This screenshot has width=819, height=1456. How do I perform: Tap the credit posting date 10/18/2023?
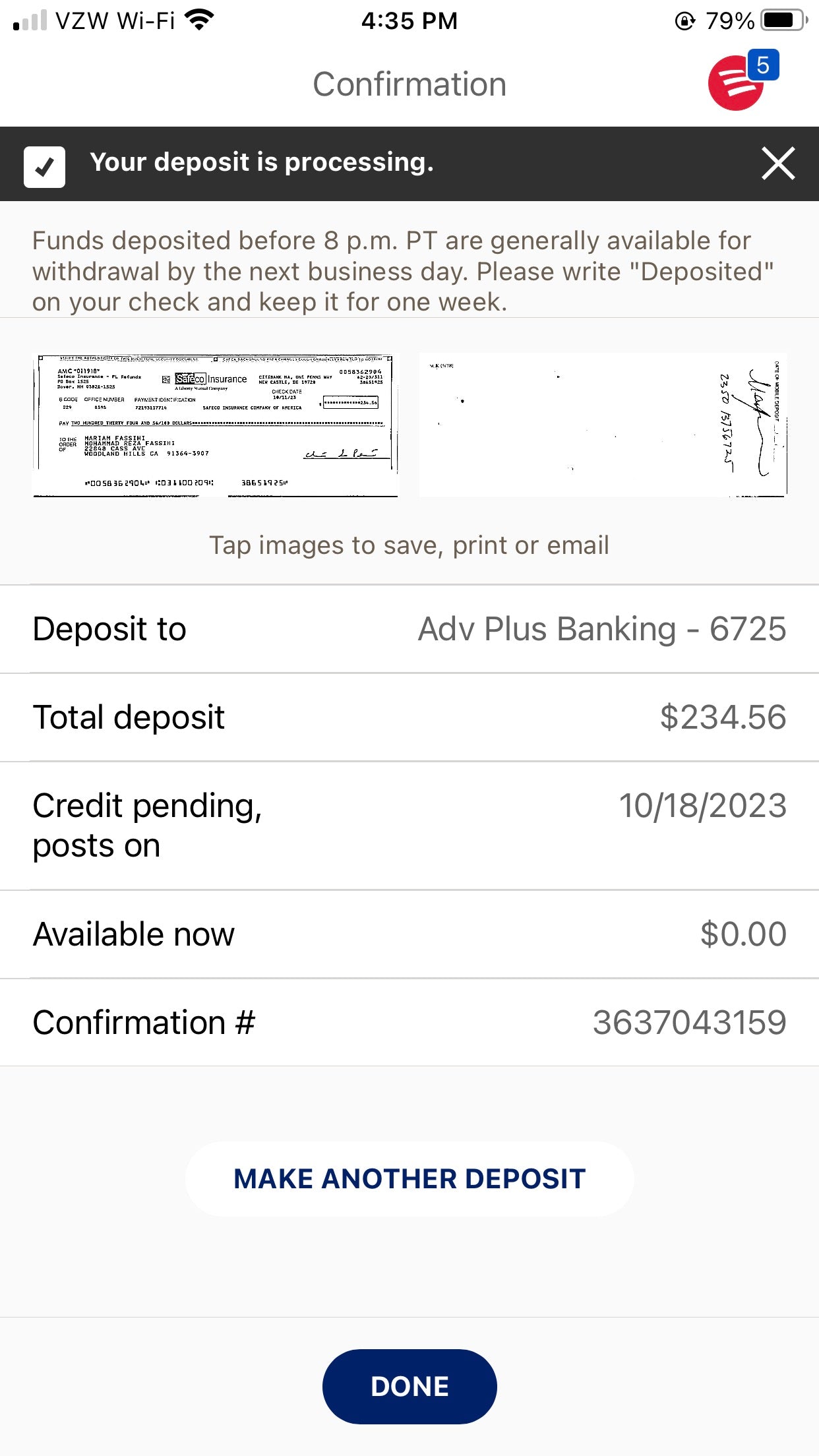point(702,806)
